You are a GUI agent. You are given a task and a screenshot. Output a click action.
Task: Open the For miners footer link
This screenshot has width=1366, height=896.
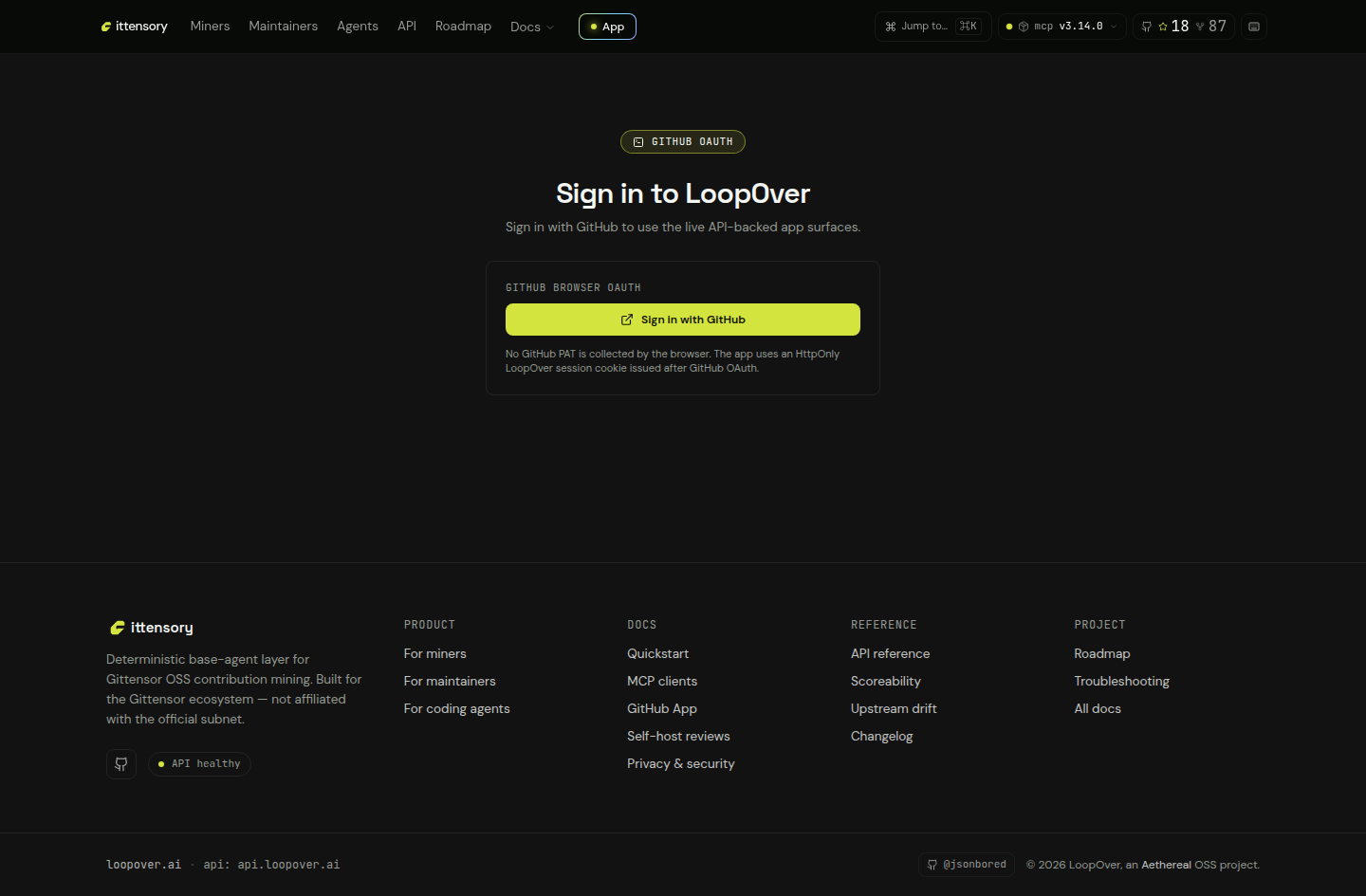tap(435, 654)
